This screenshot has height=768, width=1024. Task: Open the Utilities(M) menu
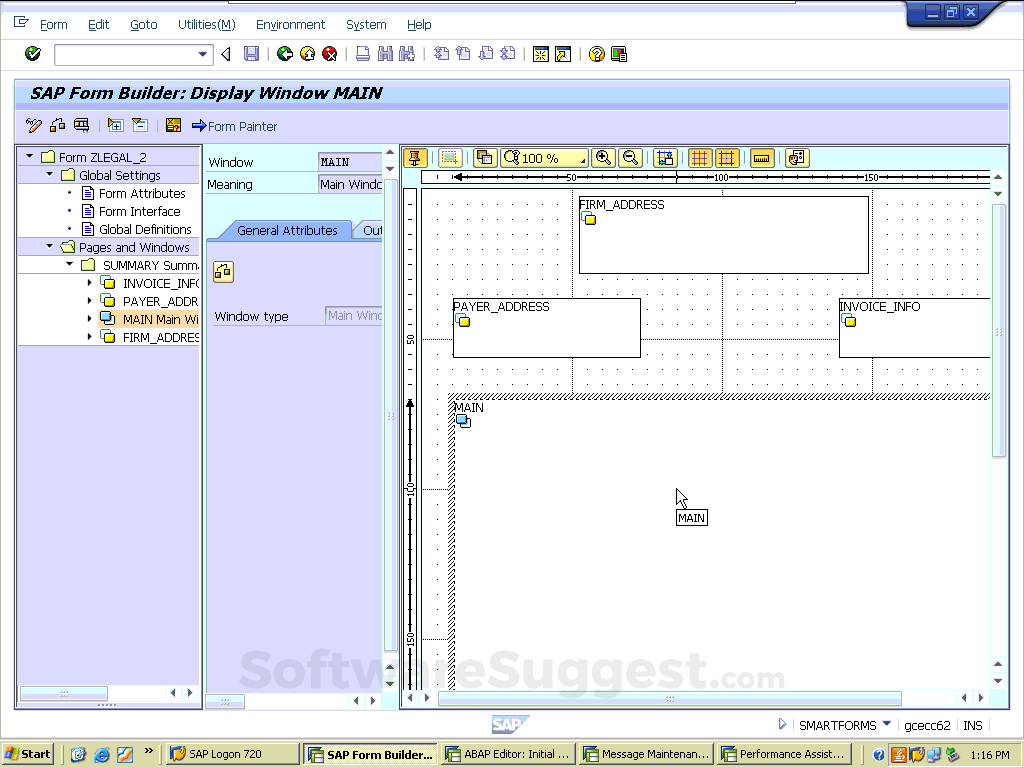pos(206,24)
